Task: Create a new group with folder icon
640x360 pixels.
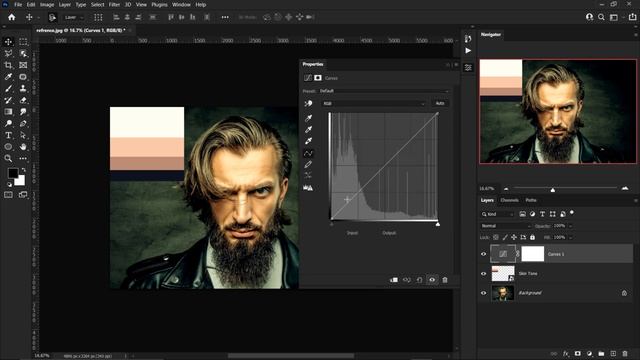Action: point(601,353)
